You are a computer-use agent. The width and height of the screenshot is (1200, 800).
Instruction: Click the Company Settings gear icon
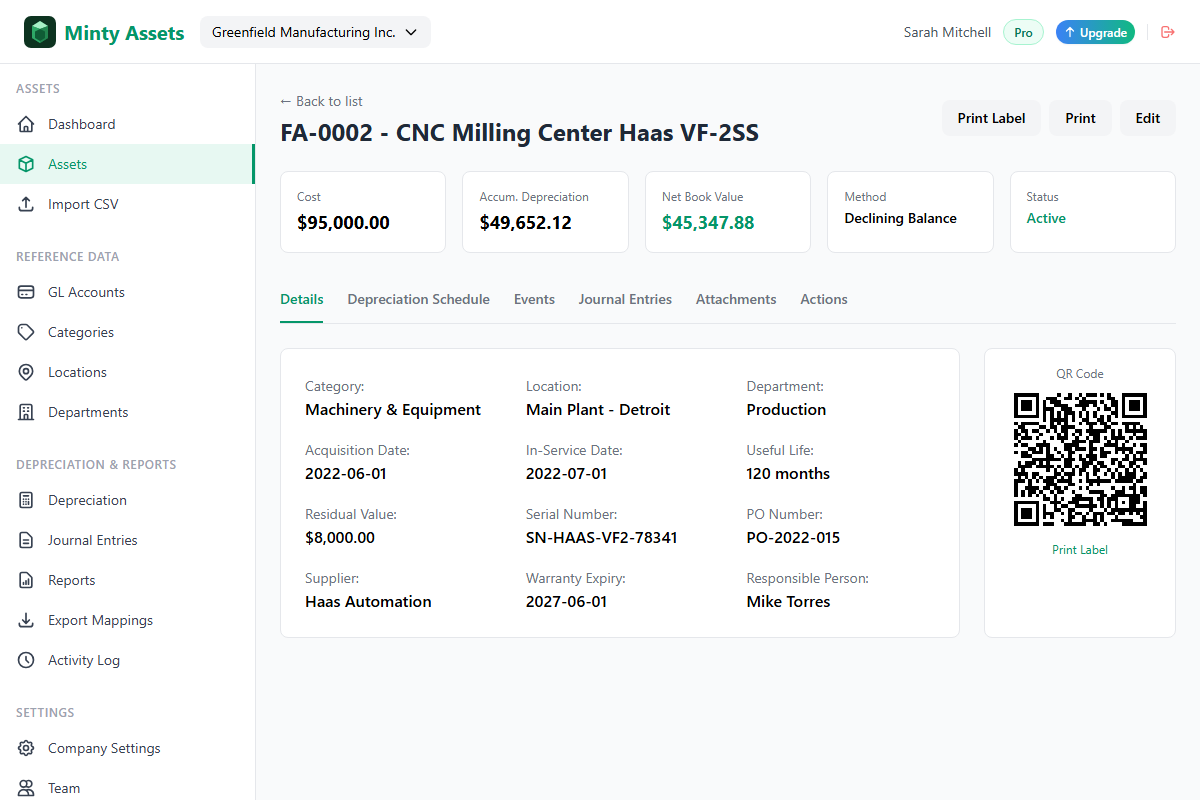click(27, 748)
